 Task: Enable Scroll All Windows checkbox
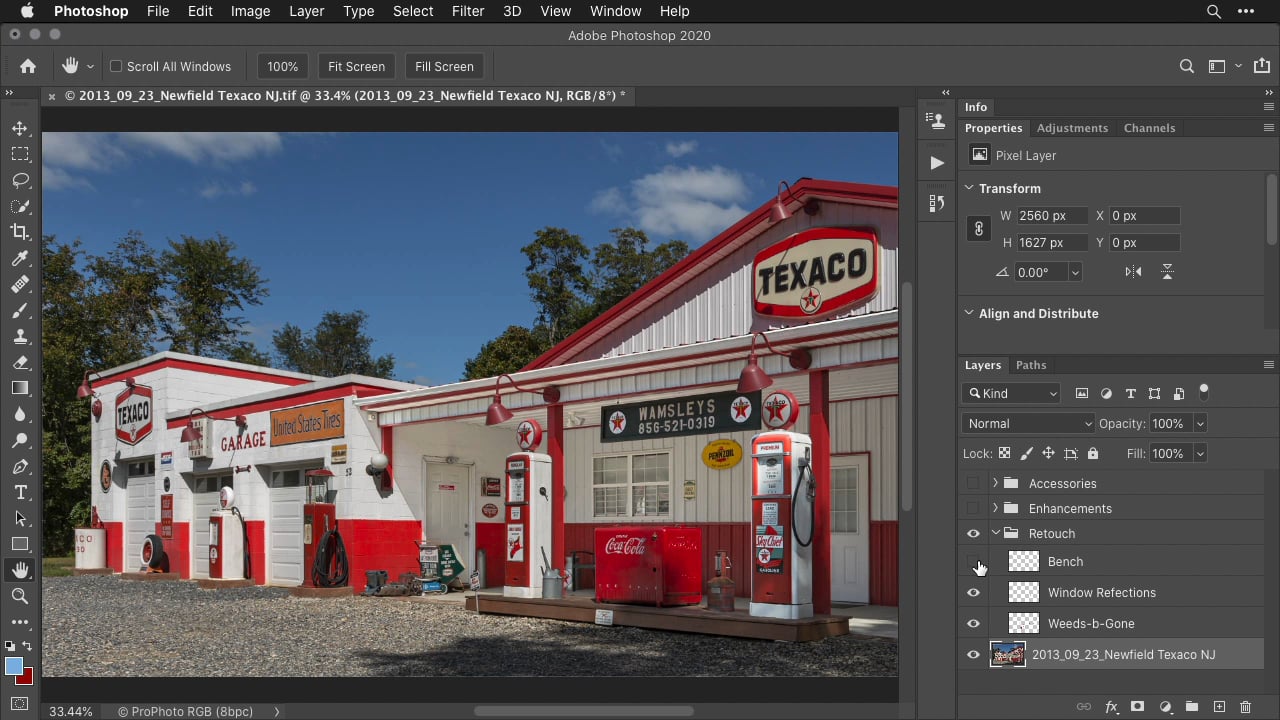coord(116,66)
